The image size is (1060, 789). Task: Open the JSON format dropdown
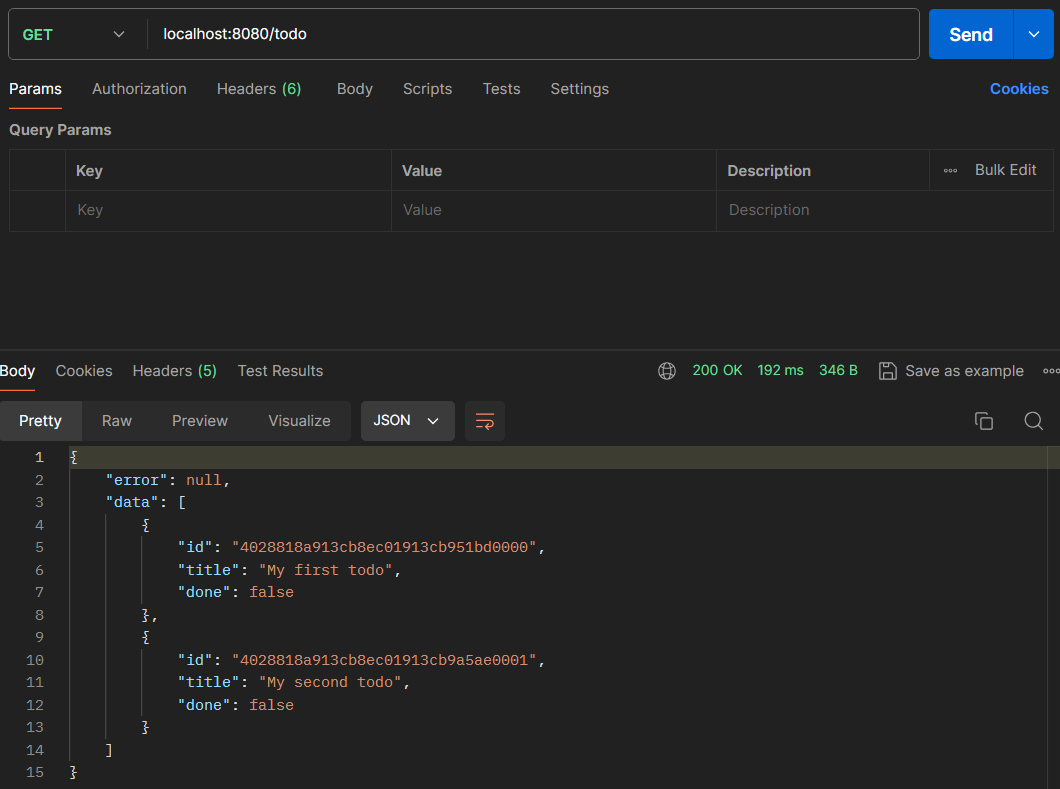(x=408, y=421)
